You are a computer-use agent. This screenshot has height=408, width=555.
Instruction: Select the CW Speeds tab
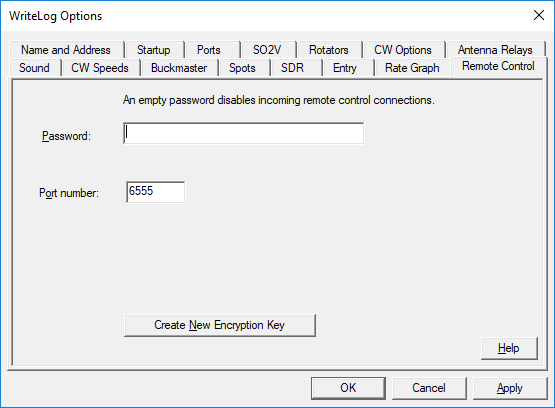click(100, 68)
